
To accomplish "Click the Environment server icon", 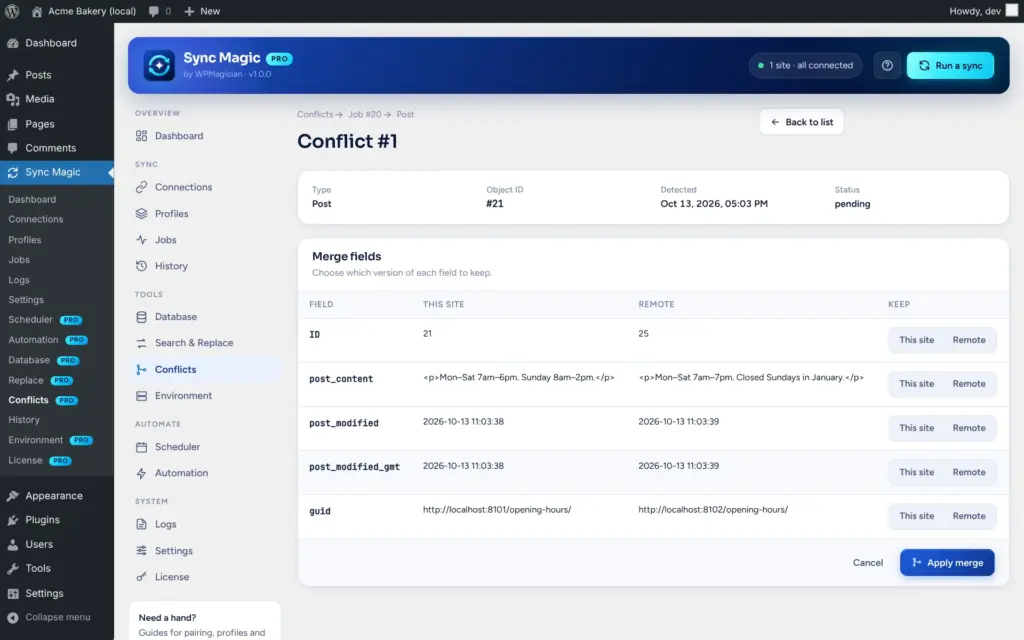I will click(141, 396).
